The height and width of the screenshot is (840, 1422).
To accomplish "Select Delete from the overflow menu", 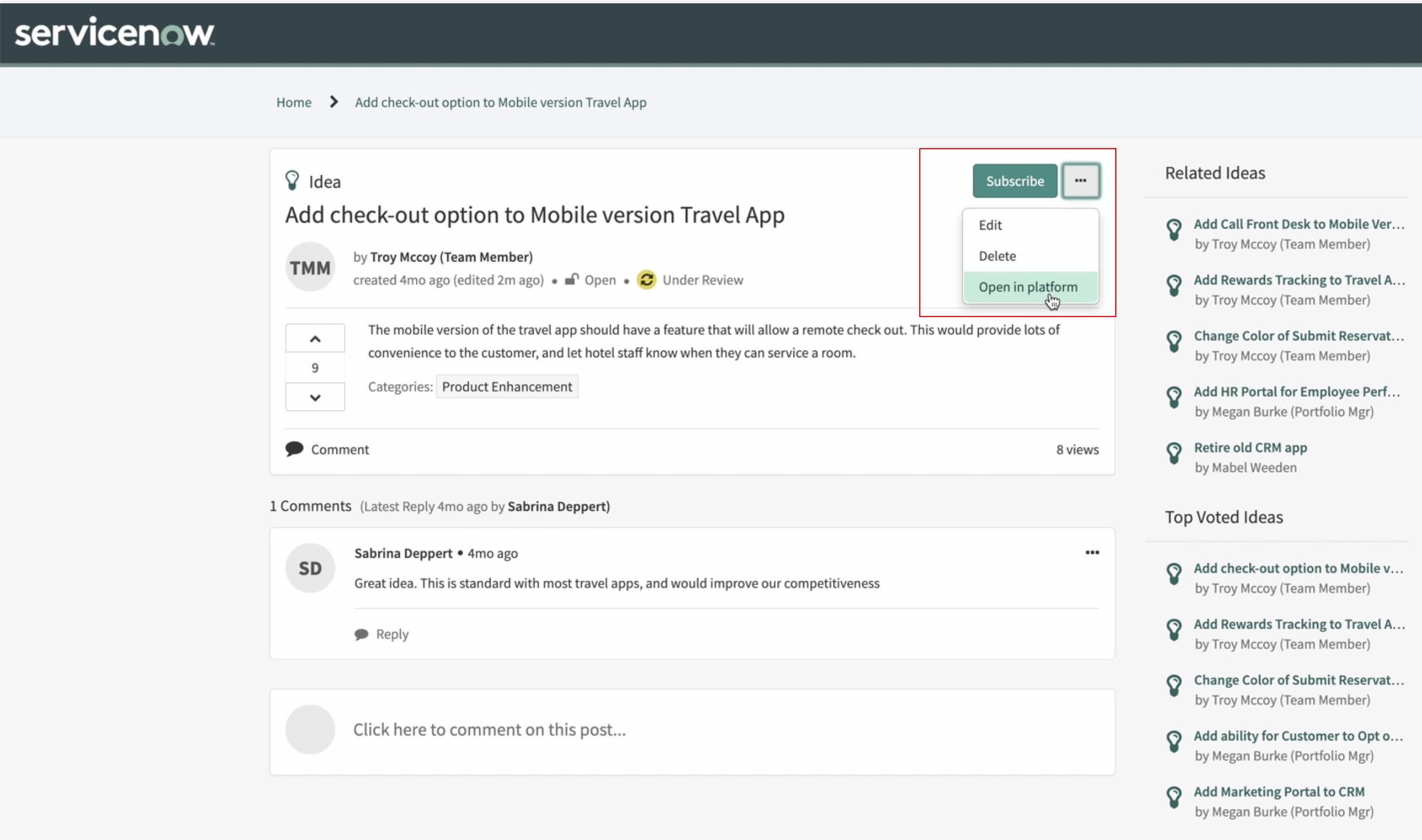I will (998, 256).
